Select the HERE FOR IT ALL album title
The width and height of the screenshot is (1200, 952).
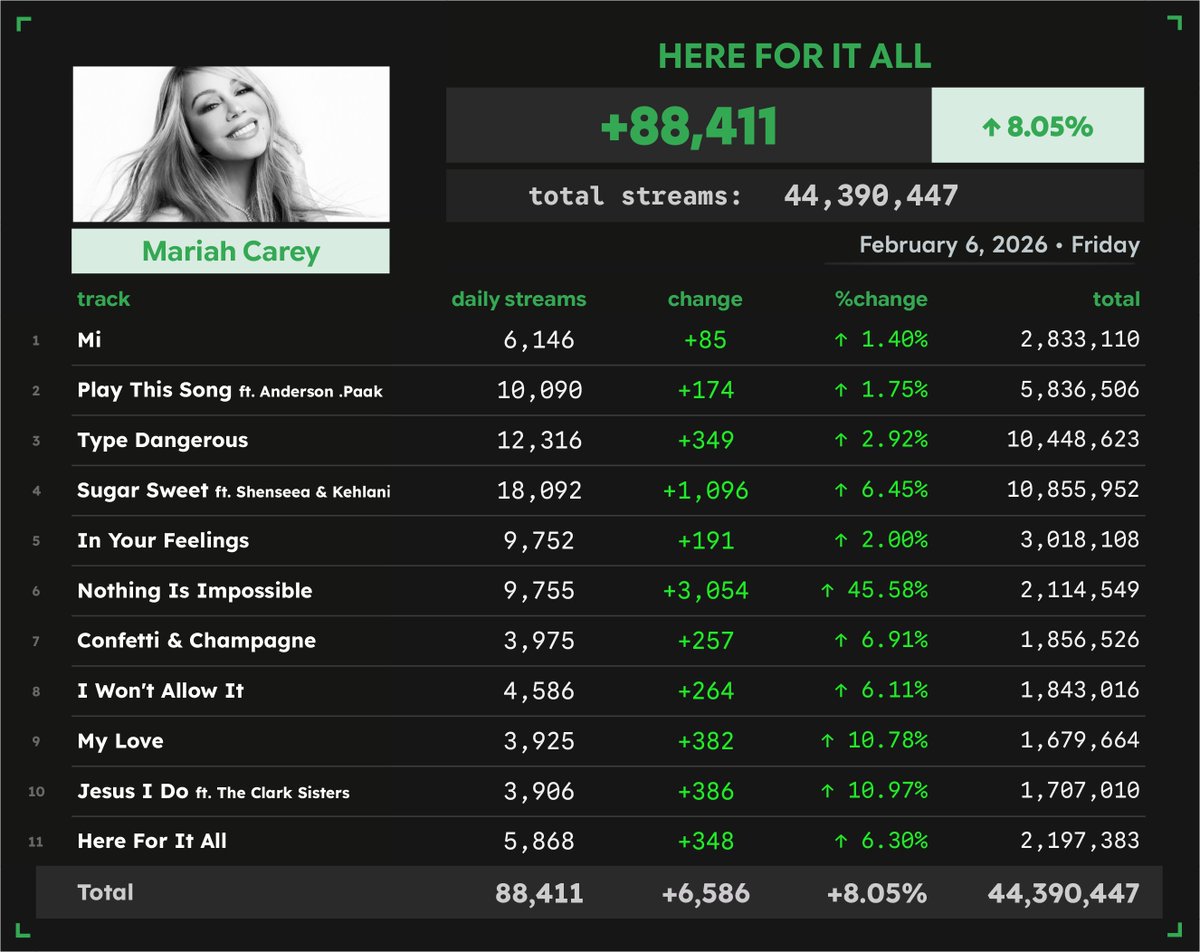pyautogui.click(x=795, y=56)
